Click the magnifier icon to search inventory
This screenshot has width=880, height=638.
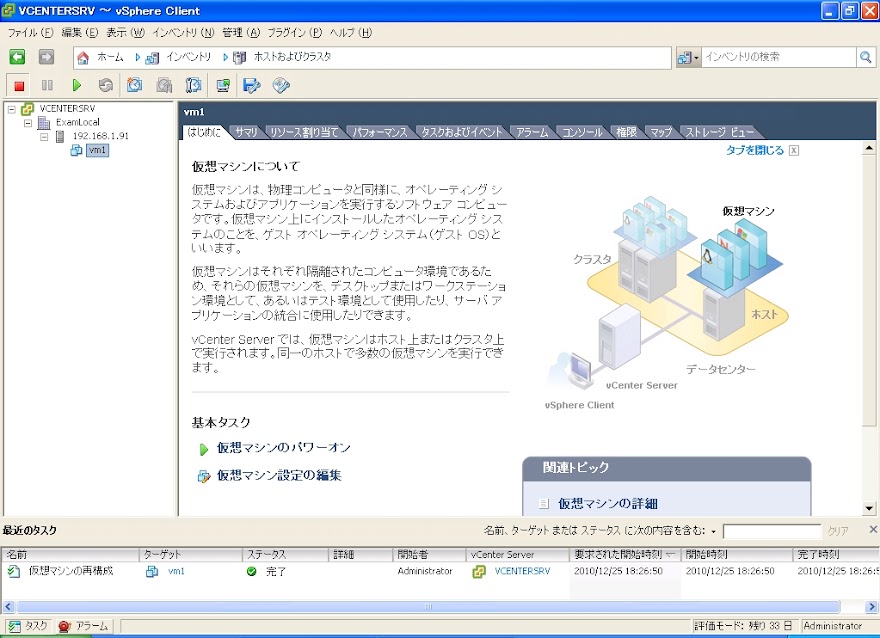click(865, 57)
